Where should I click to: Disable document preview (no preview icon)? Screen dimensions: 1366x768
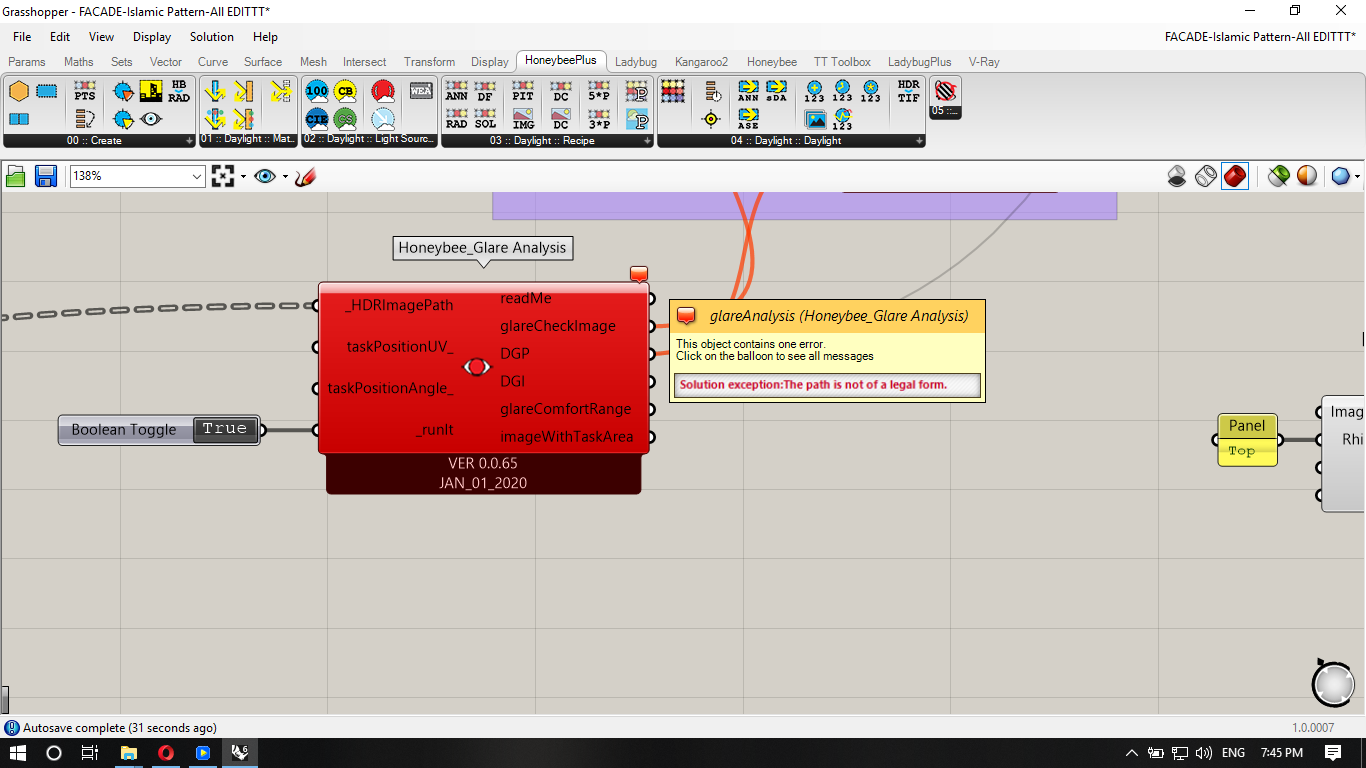[x=1177, y=176]
